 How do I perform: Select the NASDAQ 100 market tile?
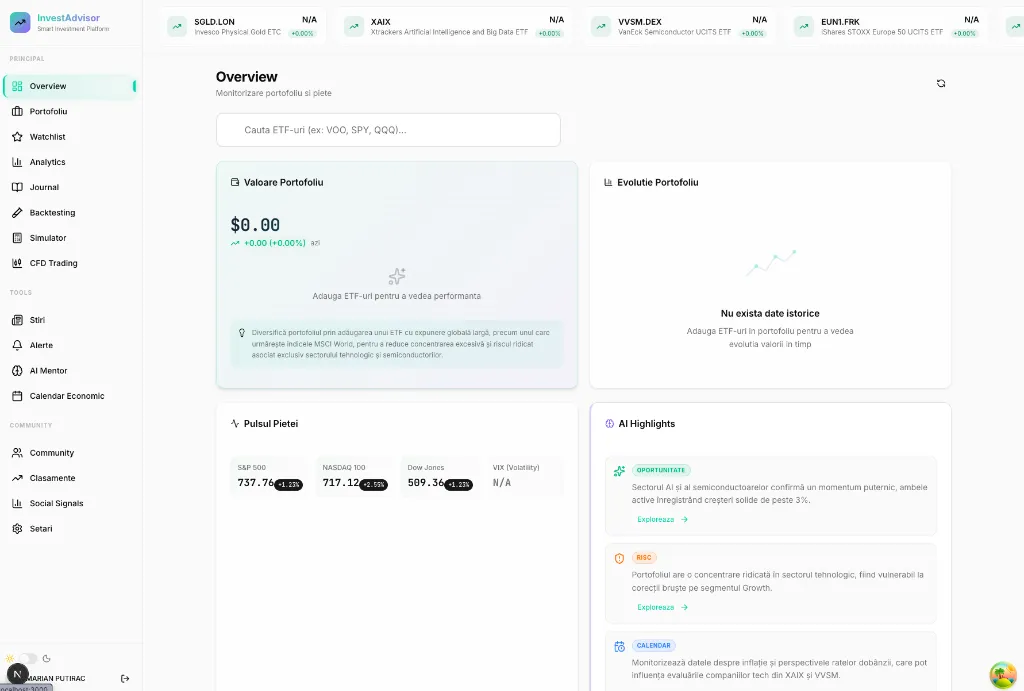(355, 477)
